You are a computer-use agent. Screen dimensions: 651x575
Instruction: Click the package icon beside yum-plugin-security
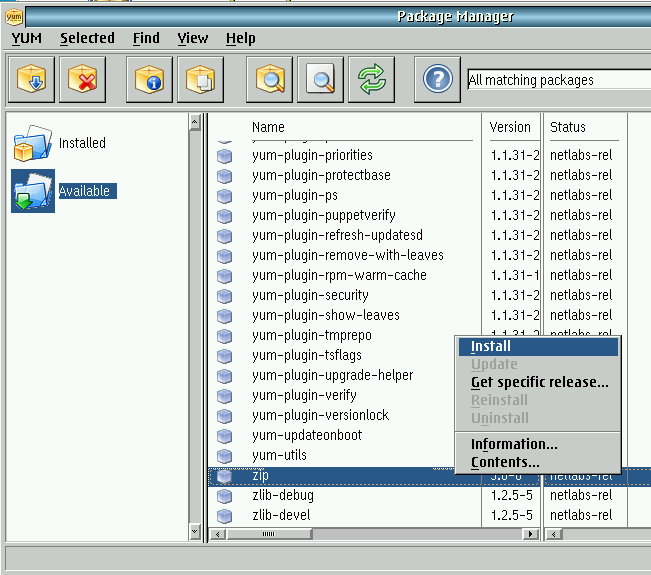(225, 296)
